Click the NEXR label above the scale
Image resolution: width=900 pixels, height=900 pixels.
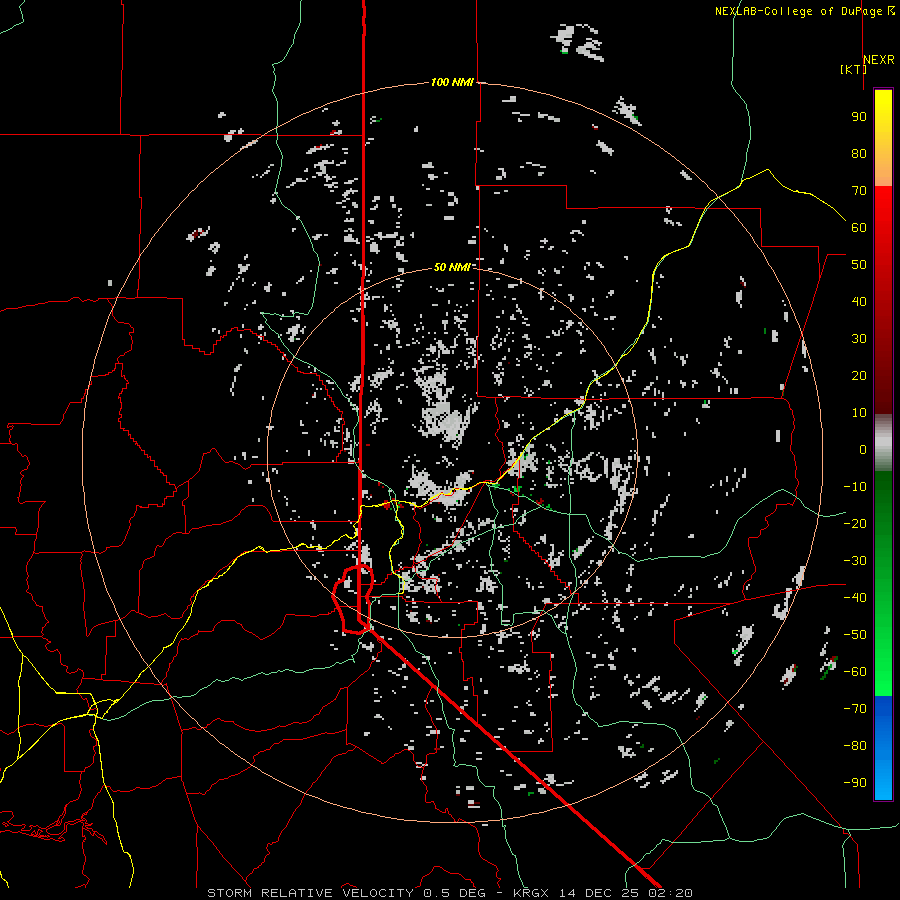pyautogui.click(x=879, y=60)
